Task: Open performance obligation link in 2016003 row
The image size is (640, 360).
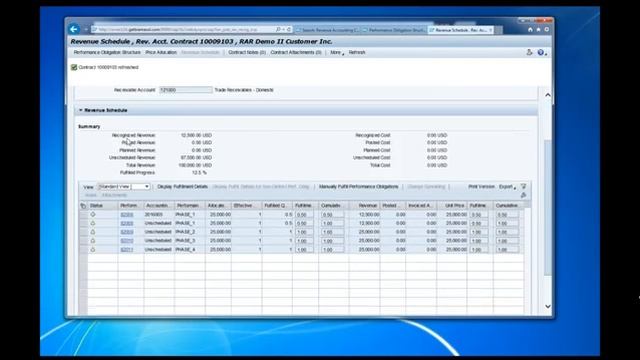Action: click(127, 214)
